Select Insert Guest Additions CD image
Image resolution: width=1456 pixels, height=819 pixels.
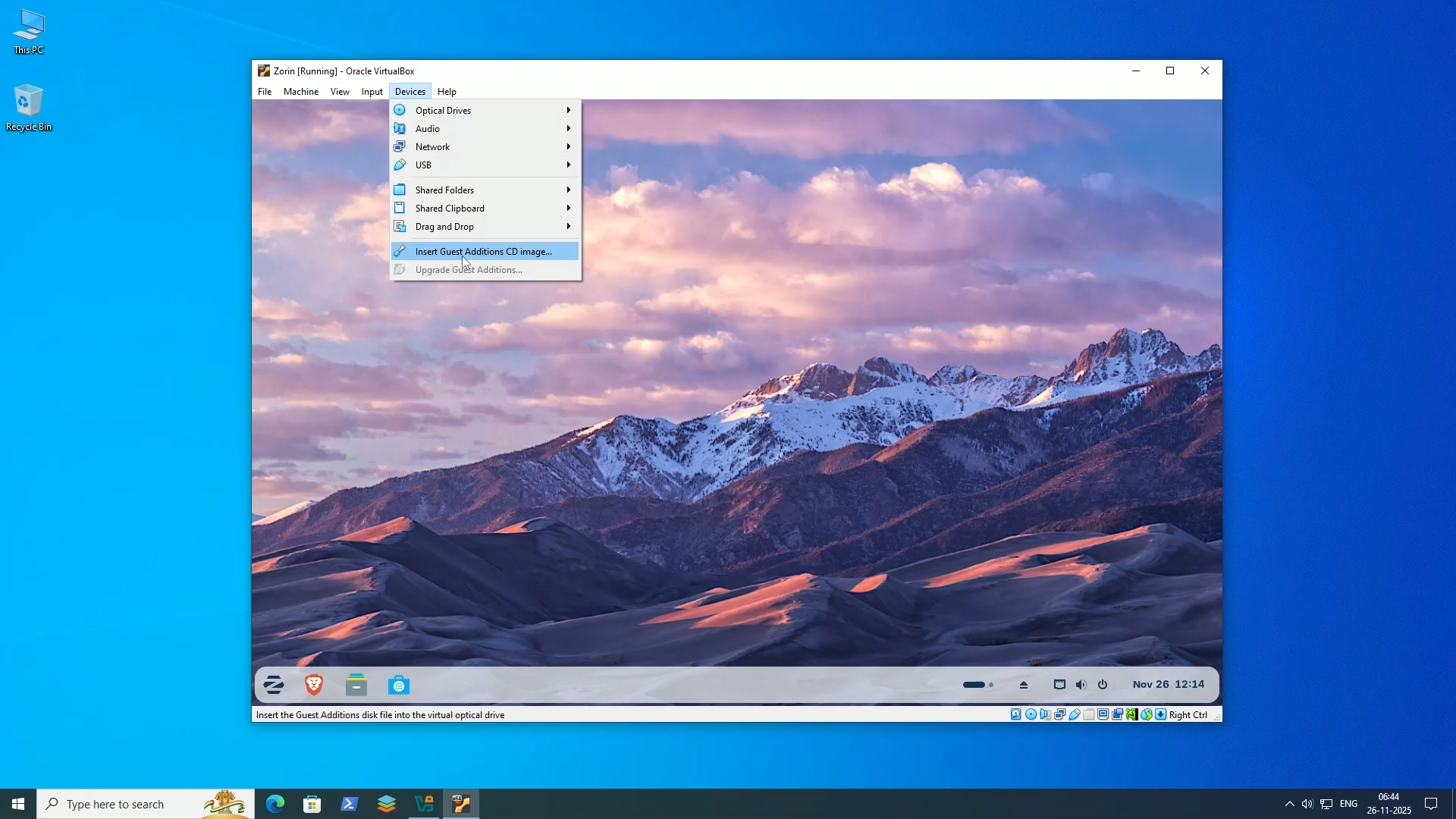484,250
